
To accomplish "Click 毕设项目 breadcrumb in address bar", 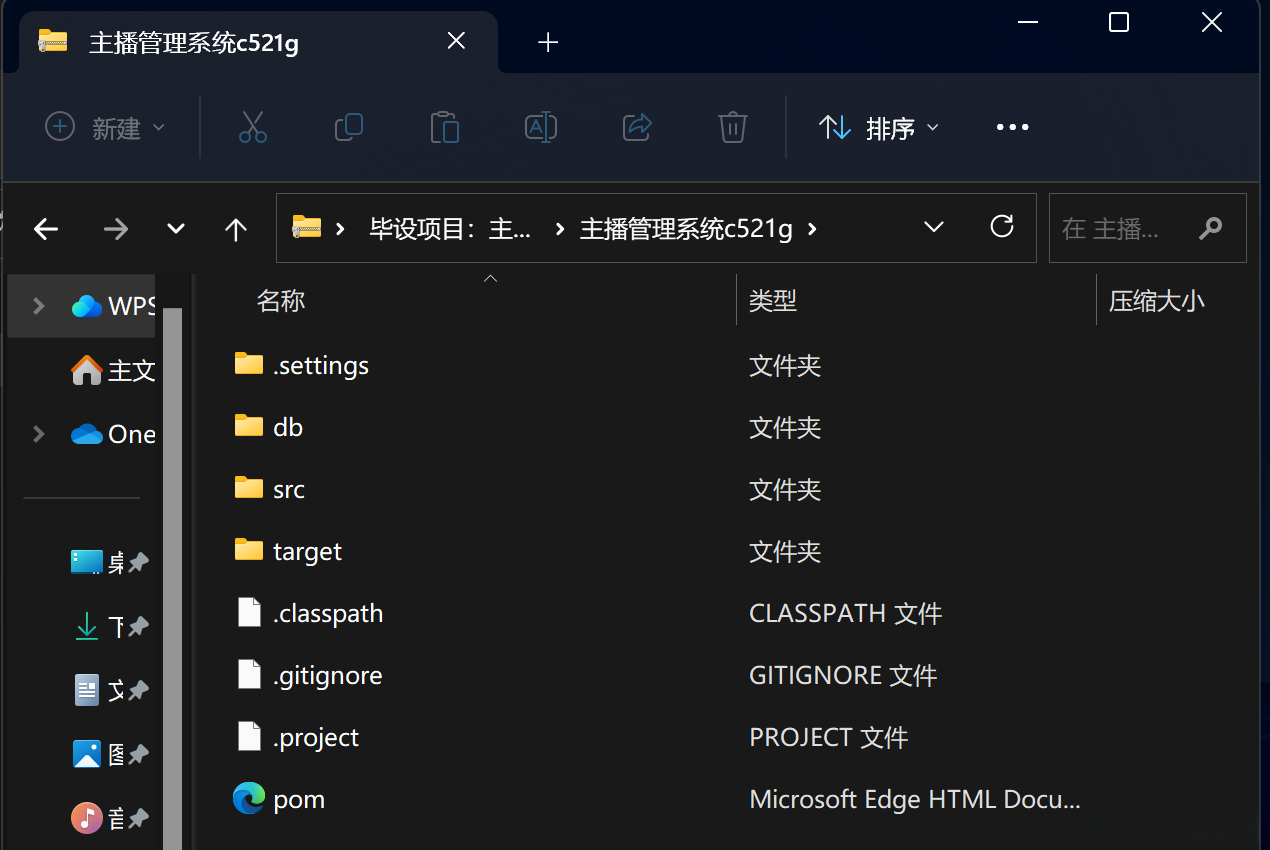I will pyautogui.click(x=450, y=229).
